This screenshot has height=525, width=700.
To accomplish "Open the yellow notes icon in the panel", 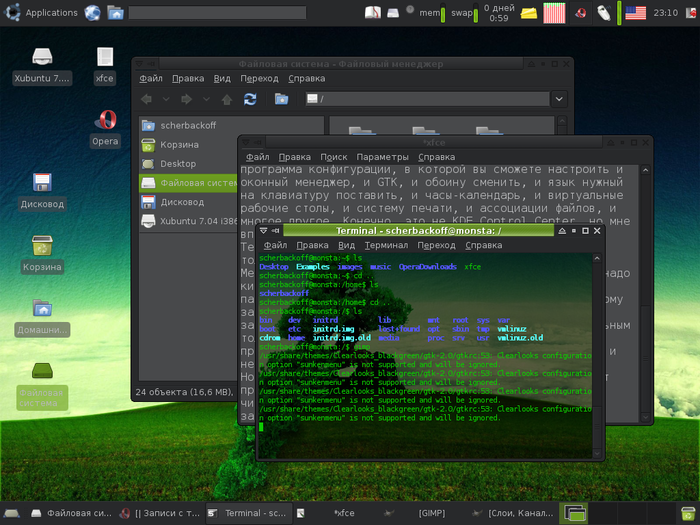I will tap(529, 13).
